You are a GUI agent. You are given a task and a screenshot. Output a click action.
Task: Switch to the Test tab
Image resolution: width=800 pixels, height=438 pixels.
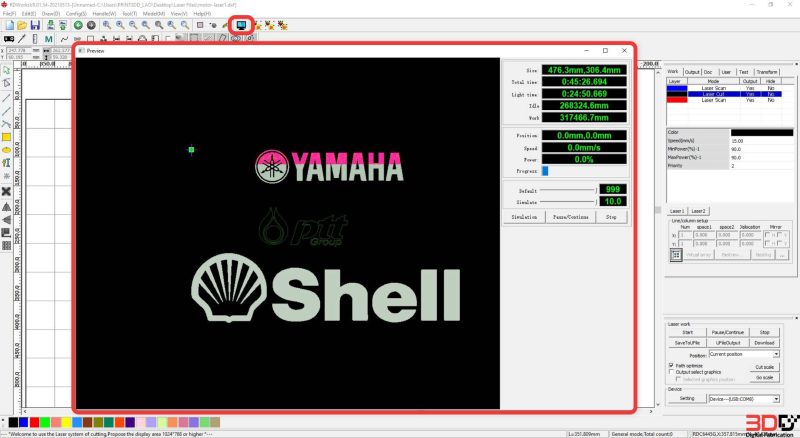pyautogui.click(x=743, y=72)
